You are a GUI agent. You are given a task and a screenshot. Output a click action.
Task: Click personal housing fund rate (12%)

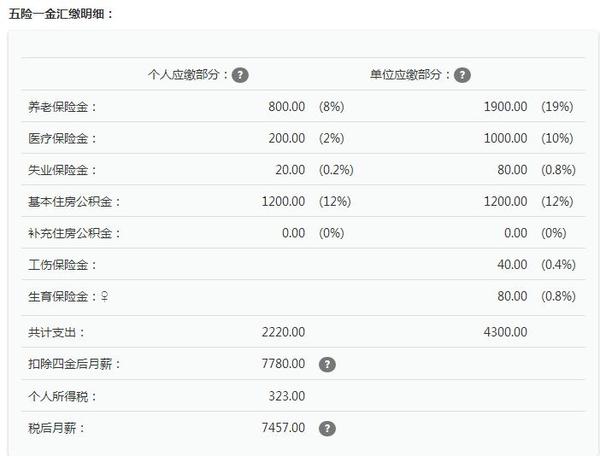[335, 201]
